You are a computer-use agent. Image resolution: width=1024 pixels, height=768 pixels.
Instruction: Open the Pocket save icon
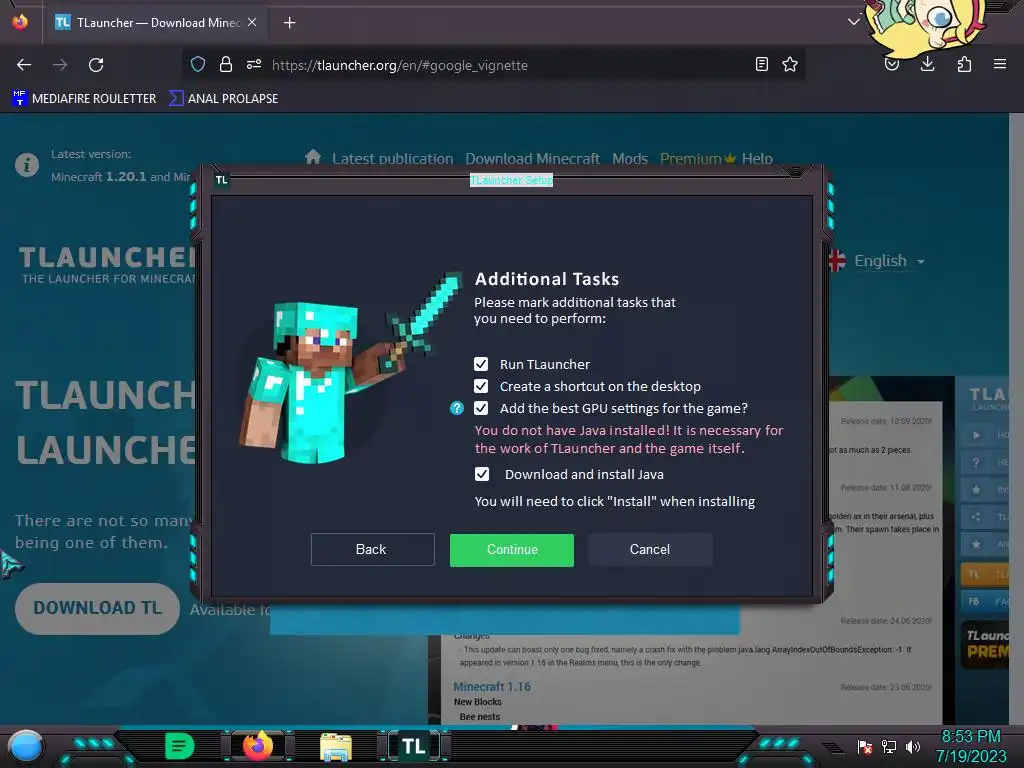[892, 65]
